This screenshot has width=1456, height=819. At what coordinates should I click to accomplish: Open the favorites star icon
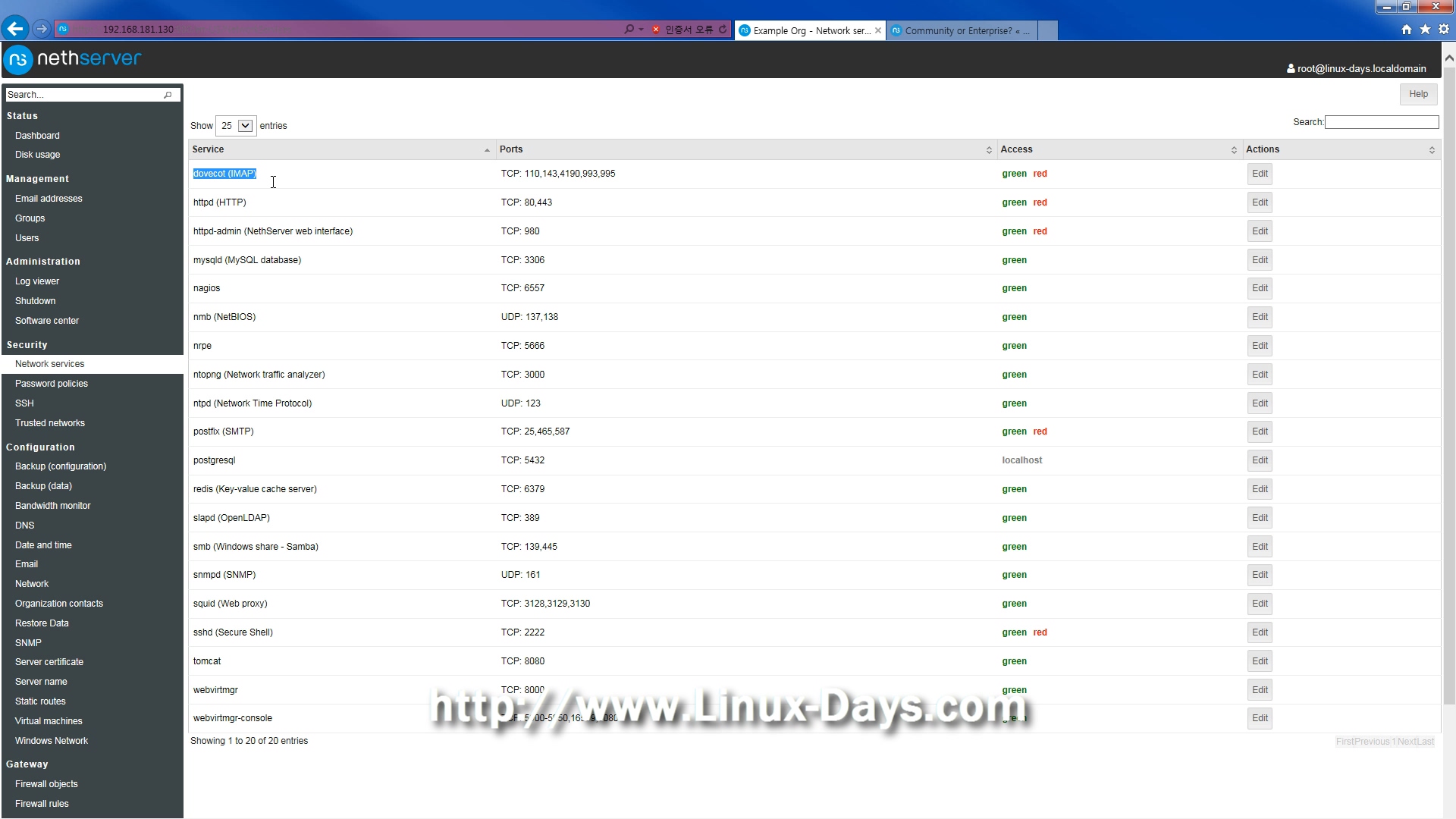click(1425, 29)
